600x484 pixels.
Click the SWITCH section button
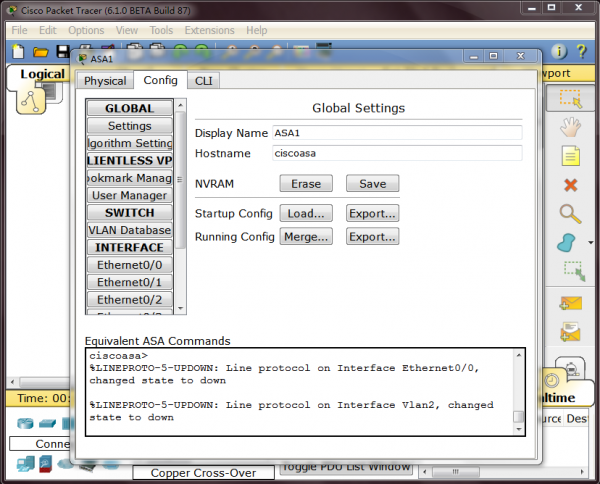129,213
